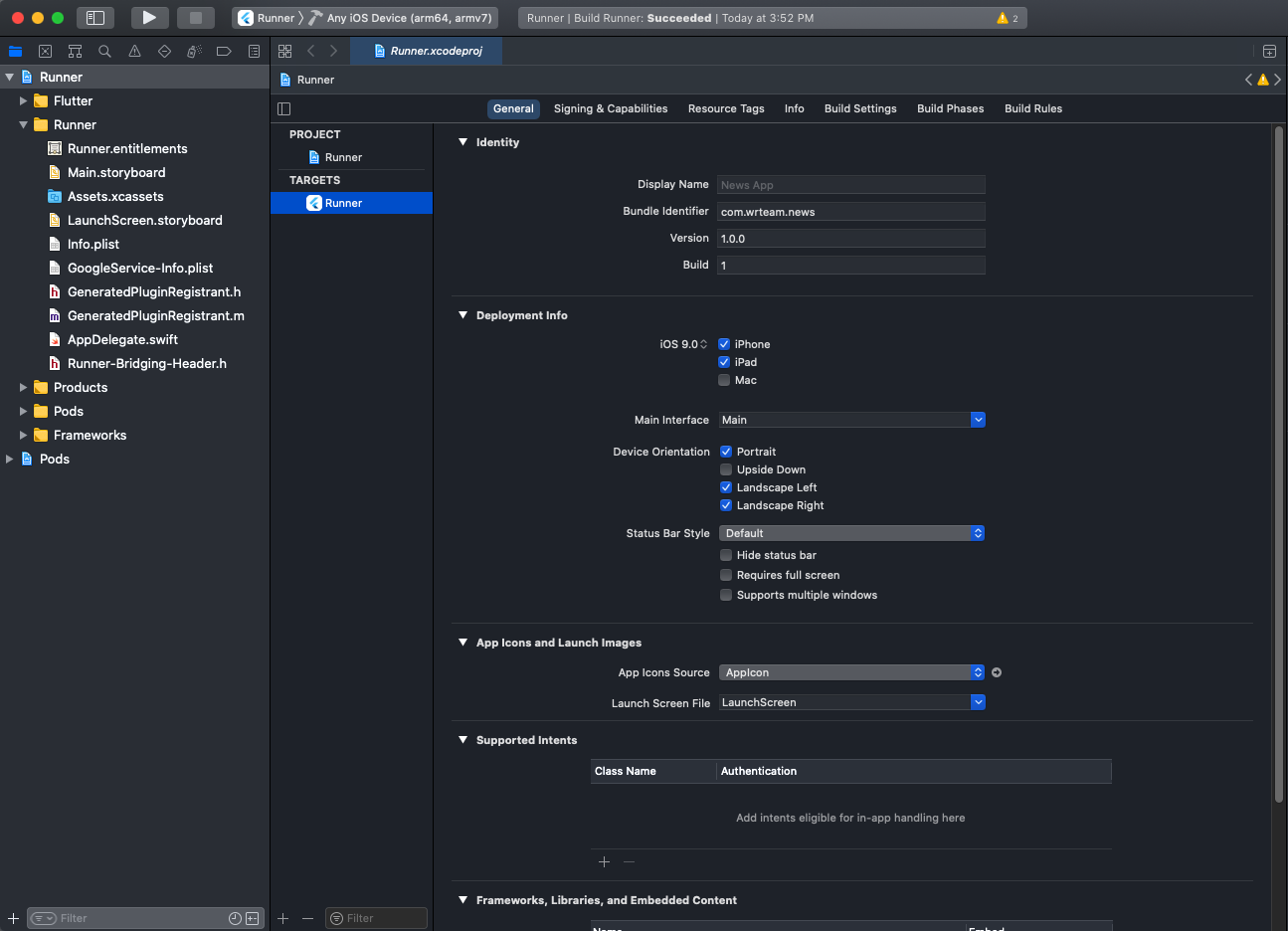Click the add editor icon at right
The height and width of the screenshot is (931, 1288).
pyautogui.click(x=1269, y=52)
